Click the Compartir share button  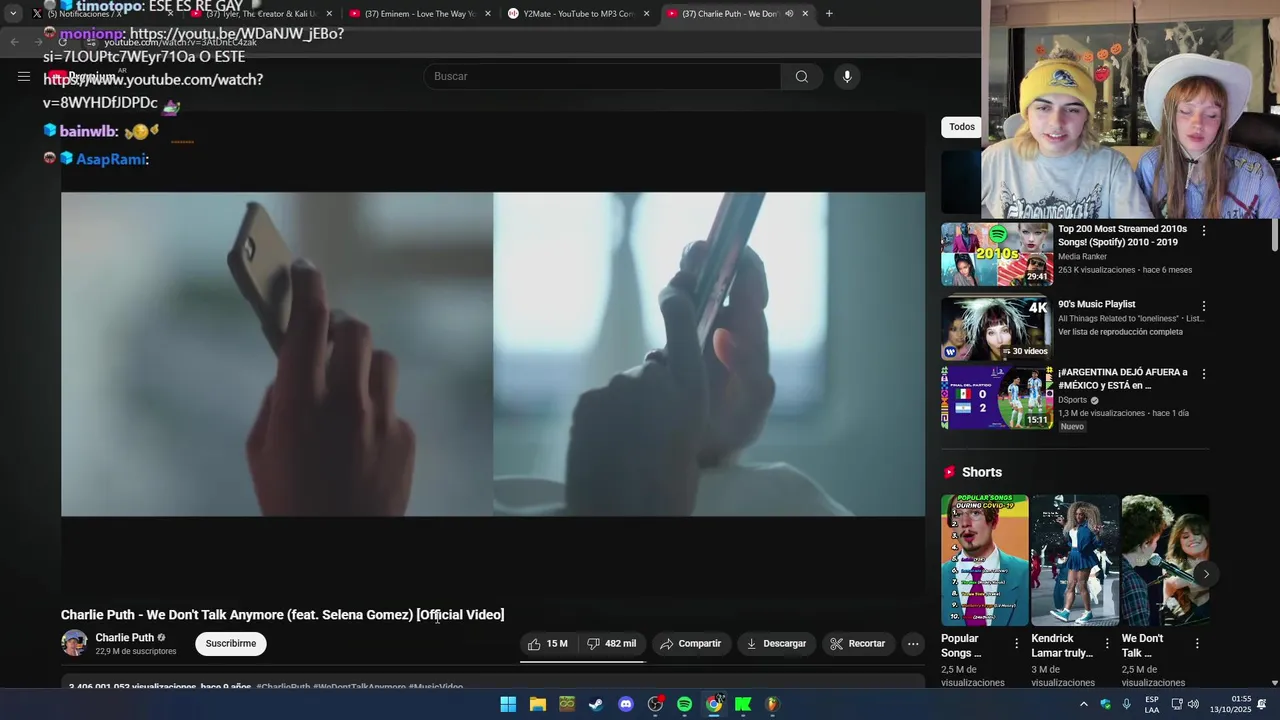point(691,644)
